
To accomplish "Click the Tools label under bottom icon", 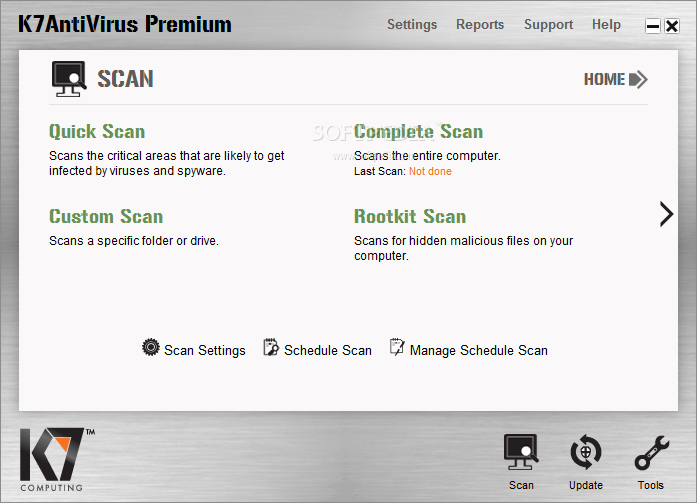I will [x=651, y=485].
